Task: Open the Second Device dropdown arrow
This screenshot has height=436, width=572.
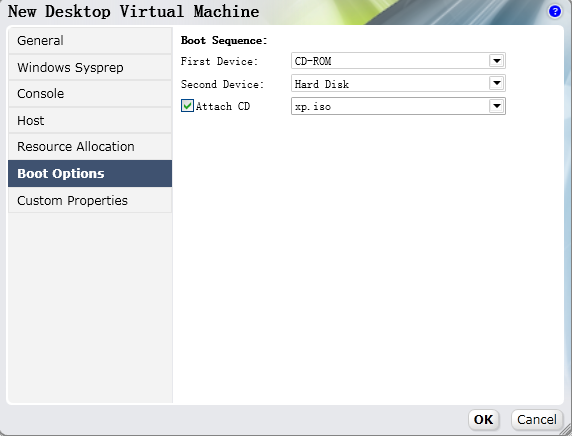Action: (x=496, y=84)
